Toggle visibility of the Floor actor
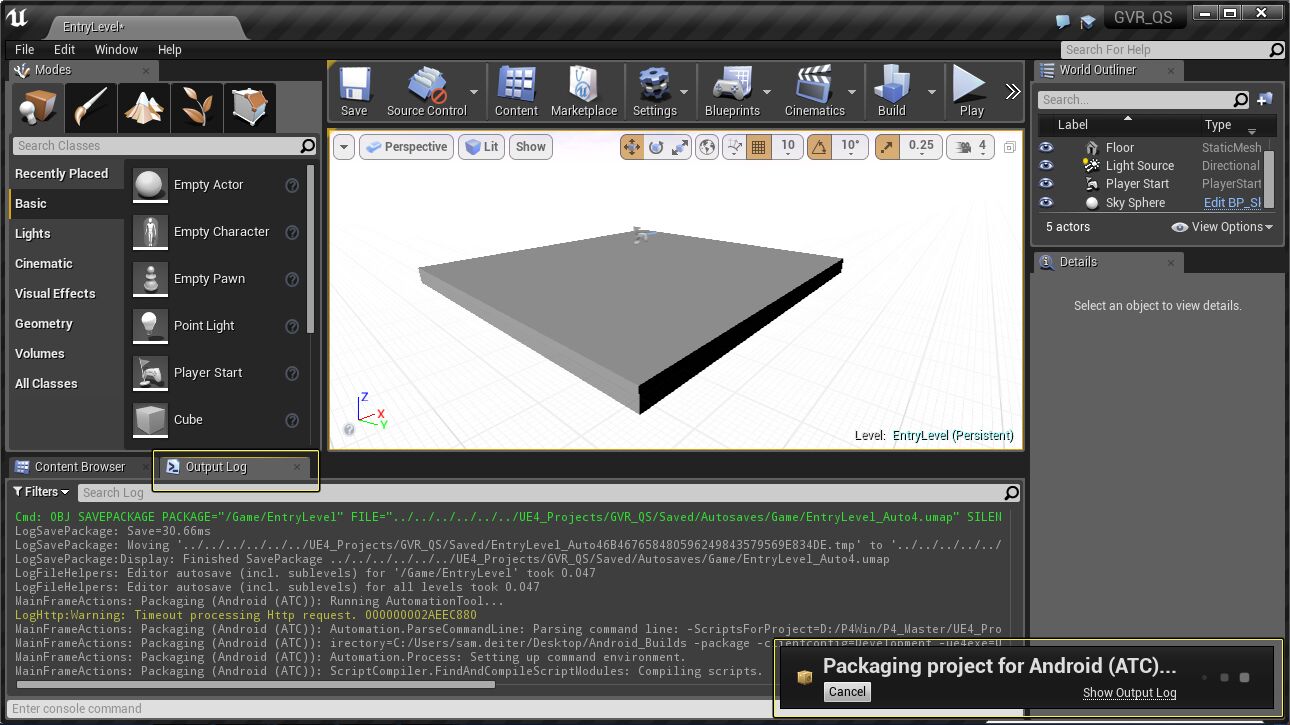Image resolution: width=1290 pixels, height=725 pixels. coord(1046,147)
